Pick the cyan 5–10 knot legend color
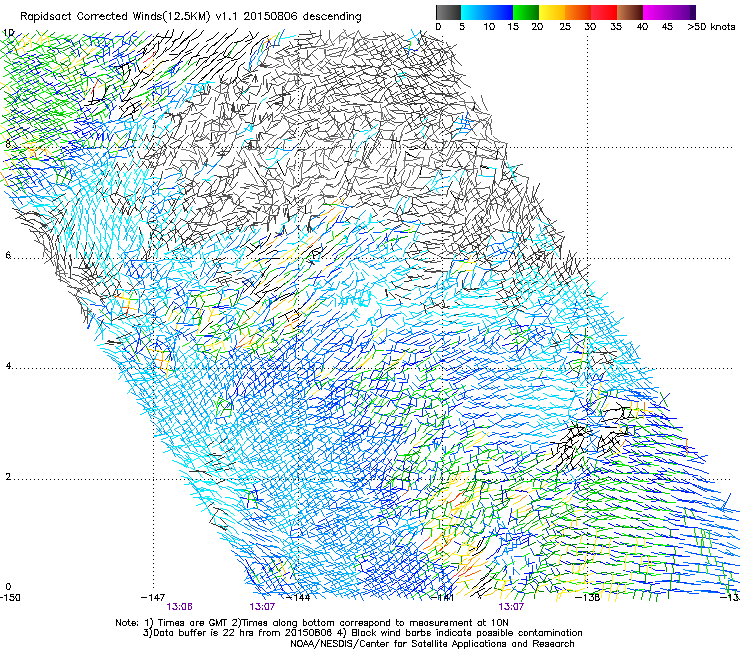740x650 pixels. (x=474, y=12)
